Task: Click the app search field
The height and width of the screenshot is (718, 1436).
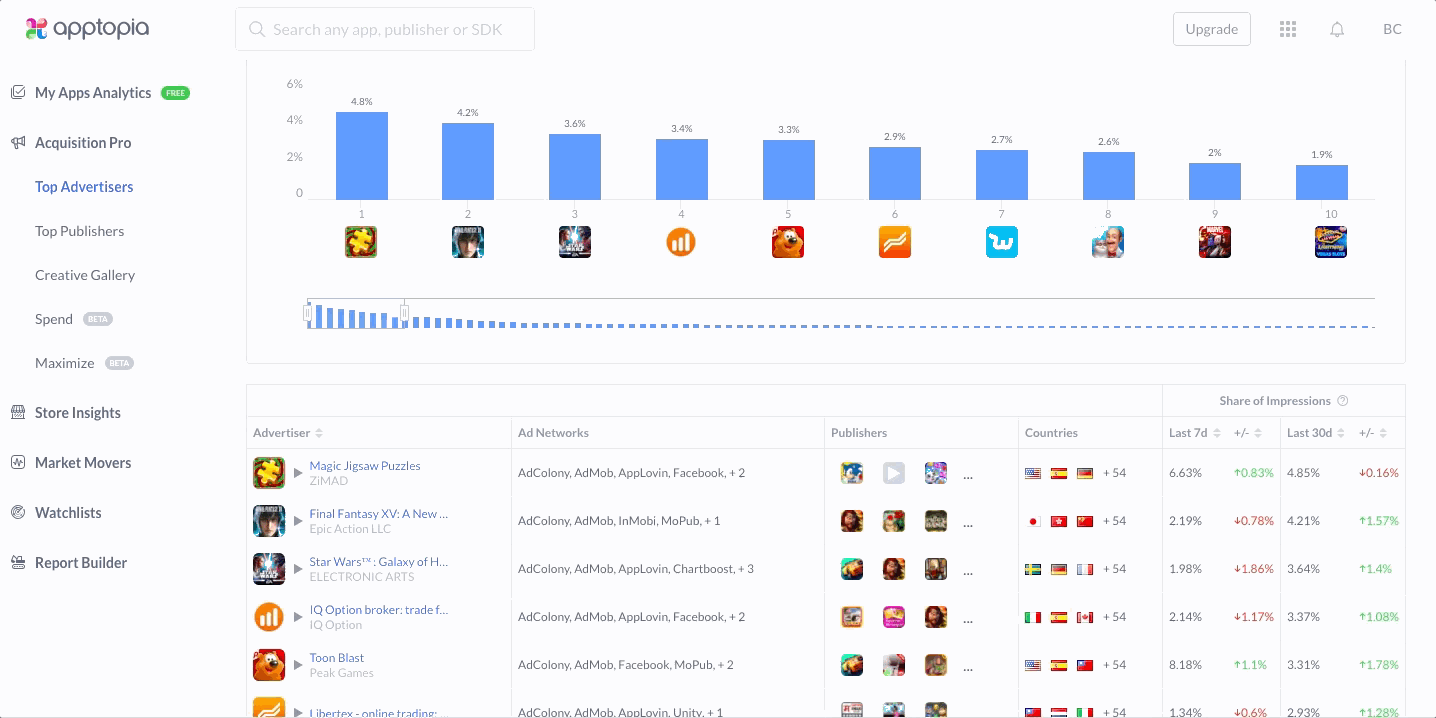Action: point(385,29)
